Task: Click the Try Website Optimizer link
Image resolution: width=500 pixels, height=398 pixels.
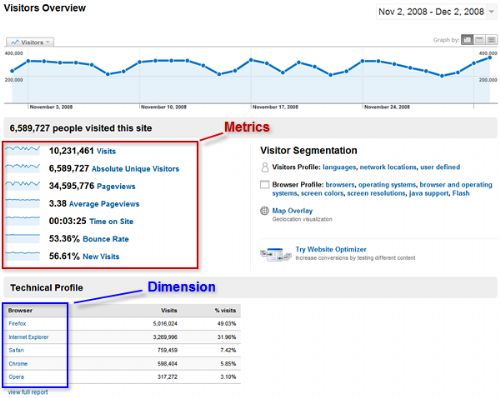Action: pyautogui.click(x=331, y=249)
